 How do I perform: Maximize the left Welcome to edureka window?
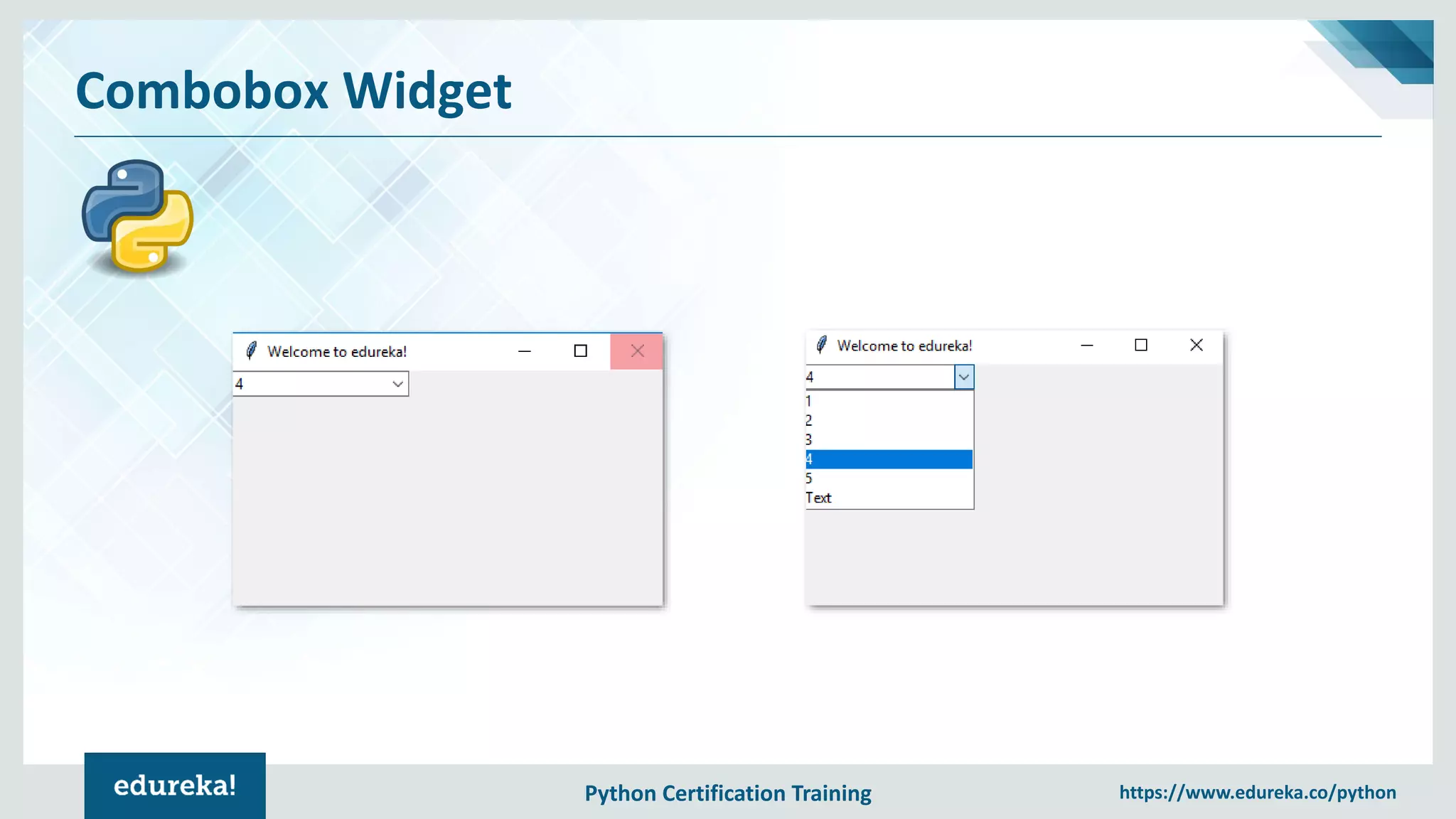pyautogui.click(x=580, y=351)
